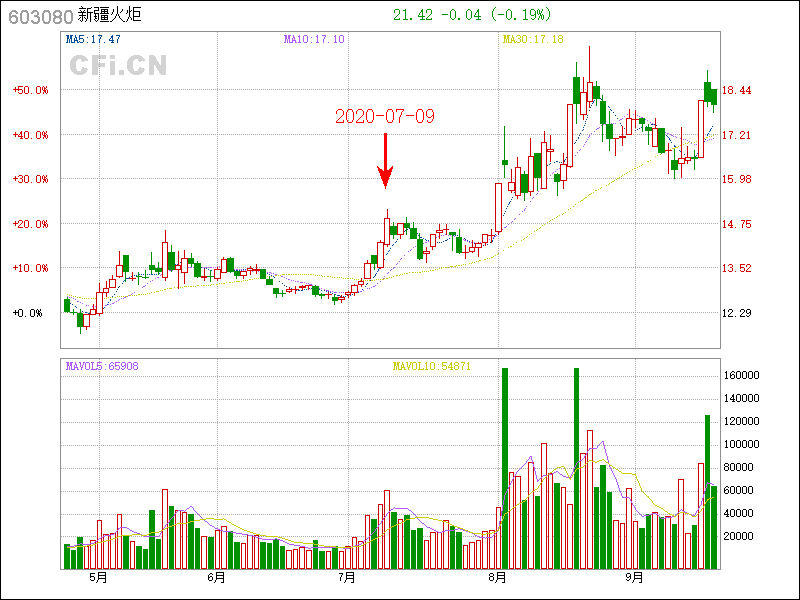Screen dimensions: 800x600
Task: Click the 5月 month axis label
Action: pos(98,577)
